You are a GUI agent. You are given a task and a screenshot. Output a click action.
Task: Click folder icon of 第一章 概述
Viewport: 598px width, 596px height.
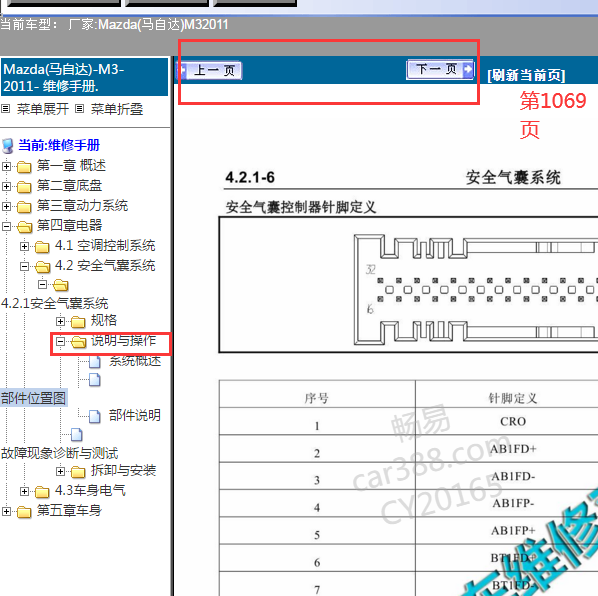coord(24,167)
